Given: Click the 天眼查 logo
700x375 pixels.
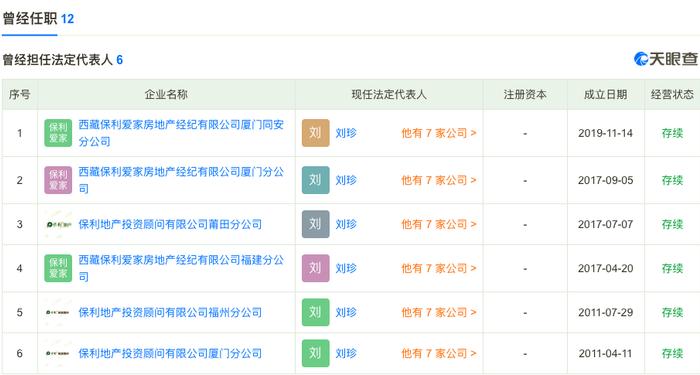Looking at the screenshot, I should tap(666, 59).
